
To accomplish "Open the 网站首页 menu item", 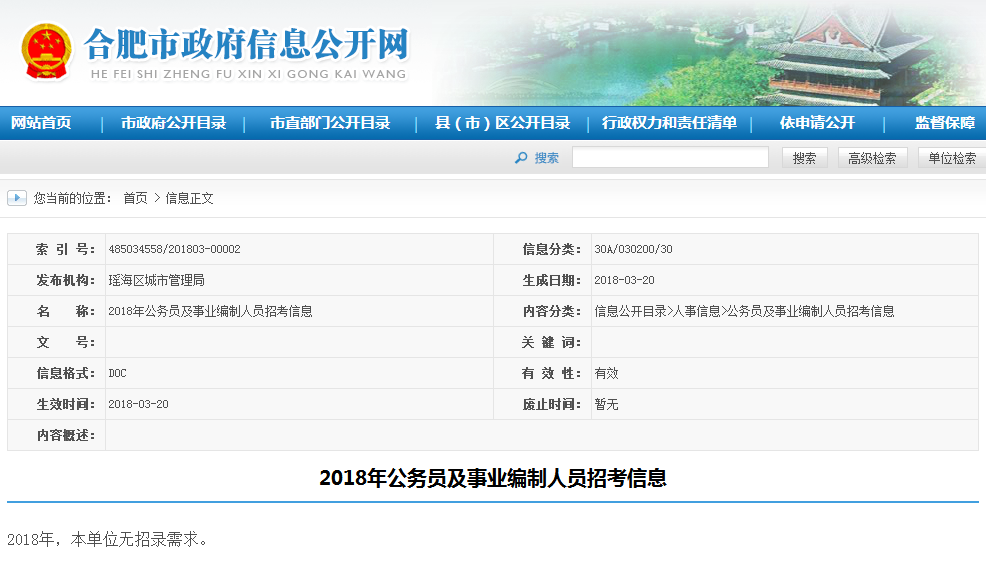I will [x=41, y=123].
